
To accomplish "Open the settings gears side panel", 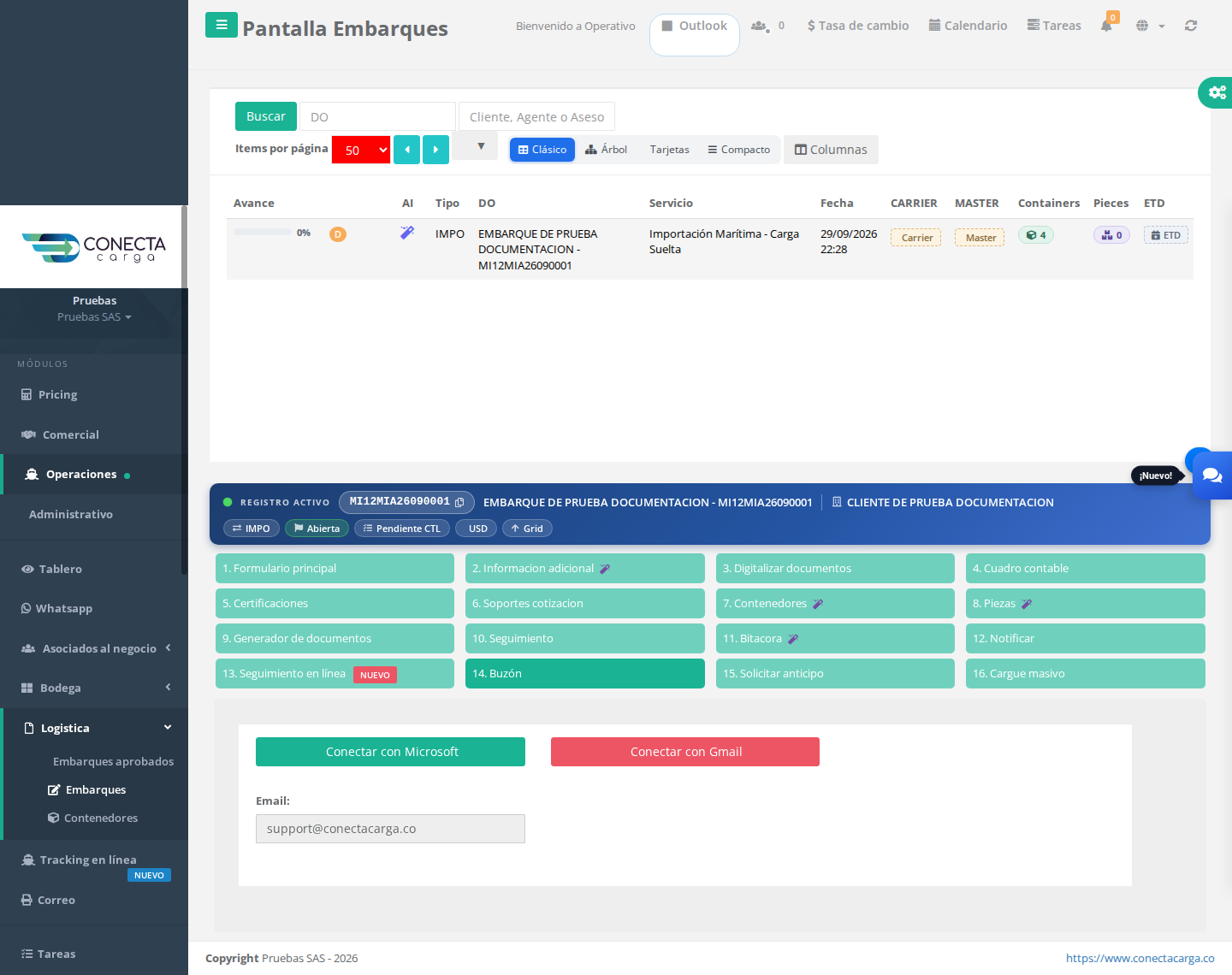I will [1217, 92].
